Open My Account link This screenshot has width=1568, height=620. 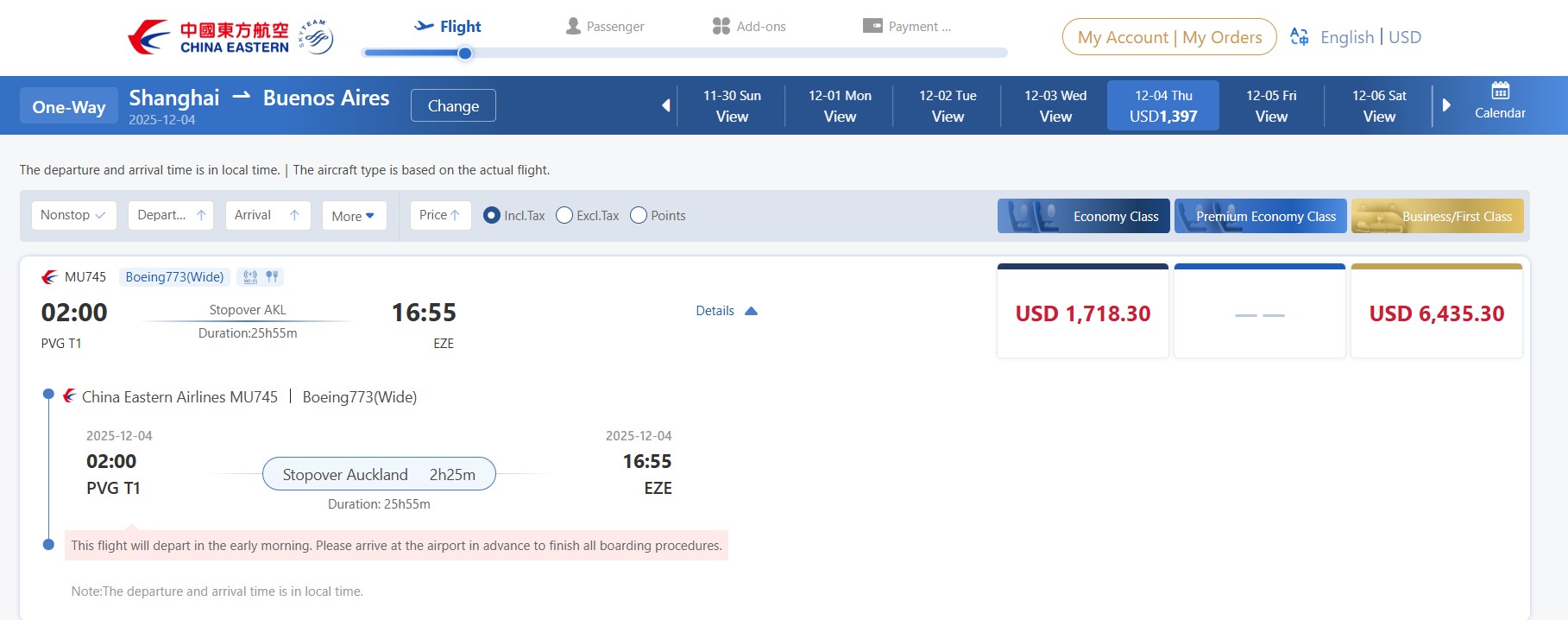[1123, 37]
